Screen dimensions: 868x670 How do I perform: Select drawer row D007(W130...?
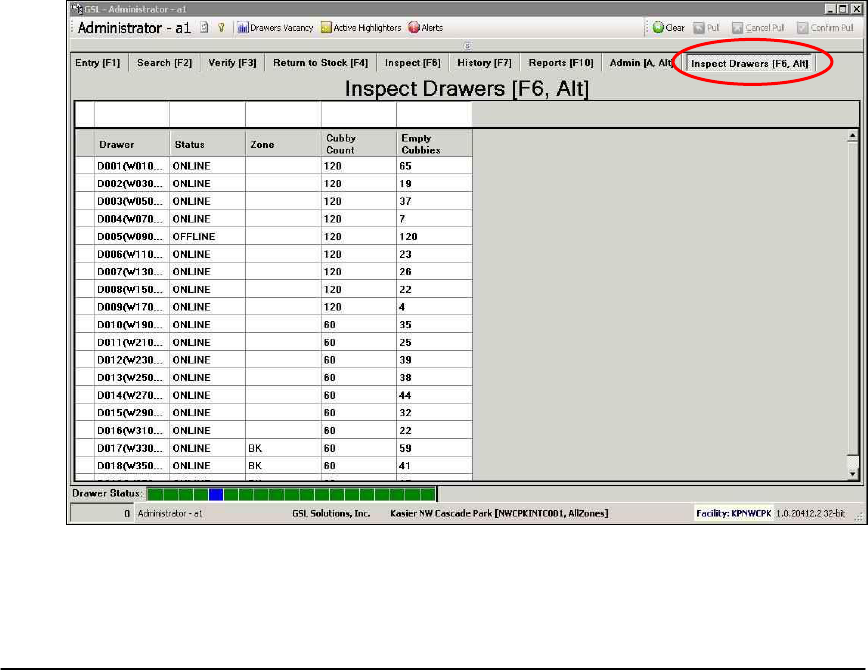(274, 272)
